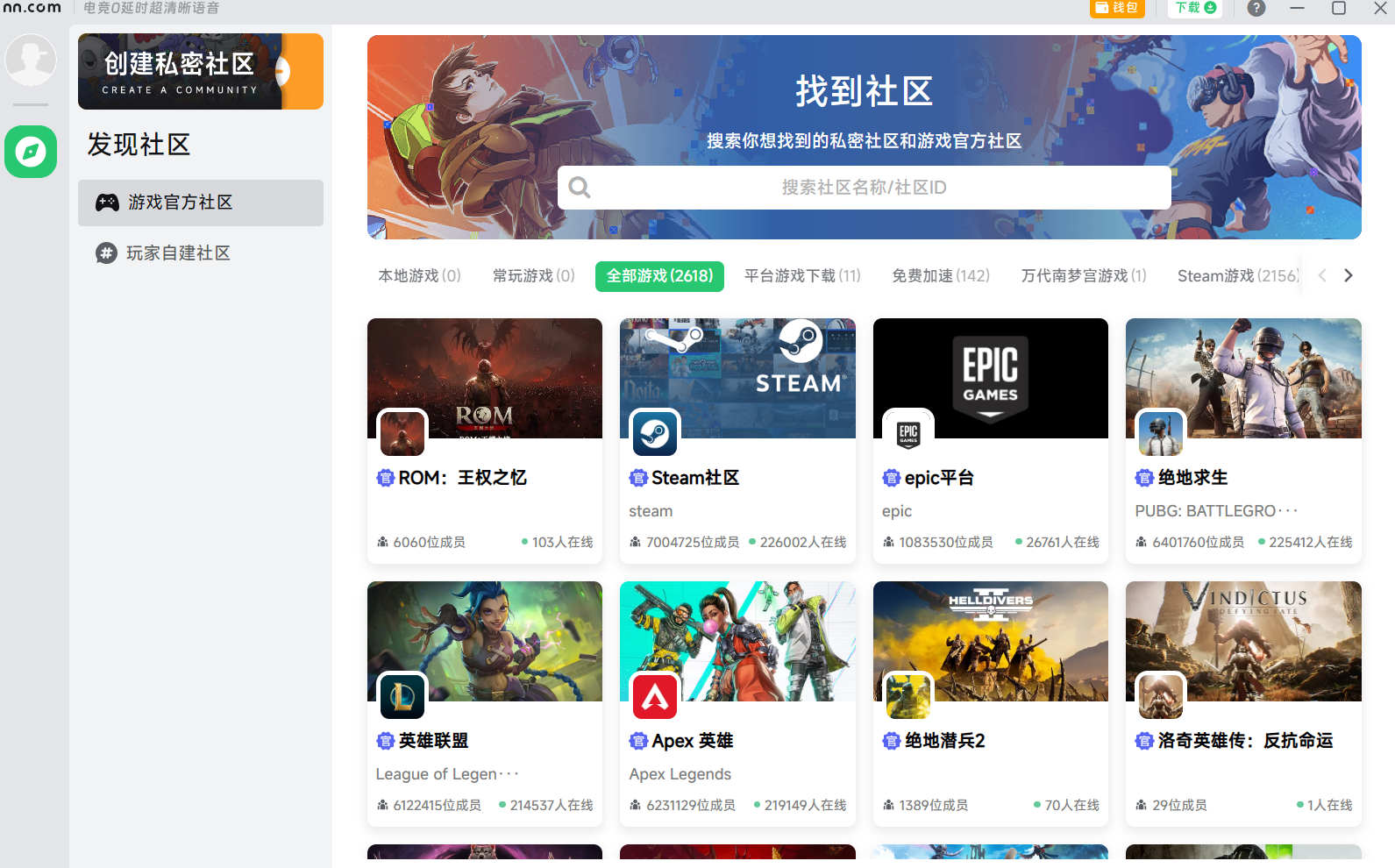Open the EPIC GAMES cover image
Viewport: 1395px width, 868px height.
[x=991, y=378]
